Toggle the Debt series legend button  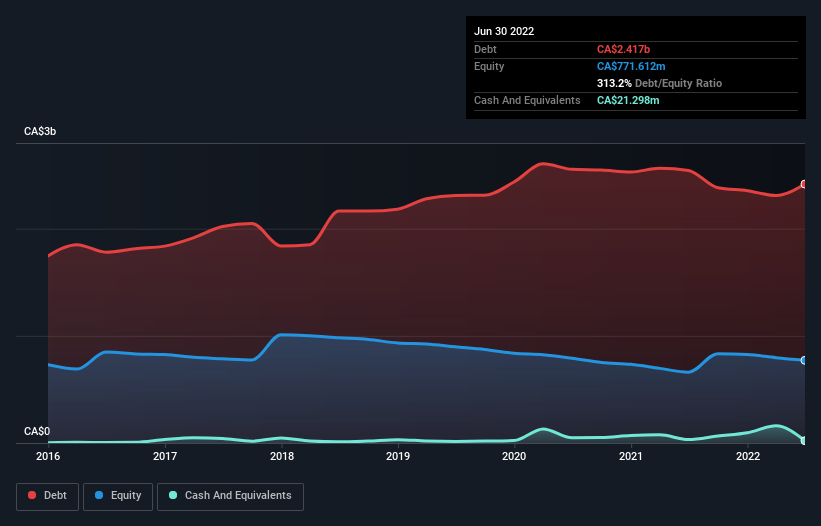(47, 496)
